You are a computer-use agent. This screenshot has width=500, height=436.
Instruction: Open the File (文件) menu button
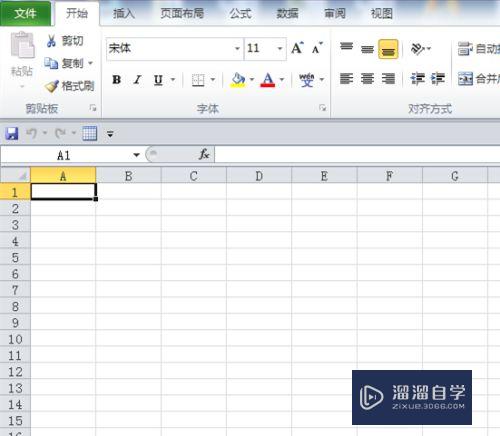[25, 13]
